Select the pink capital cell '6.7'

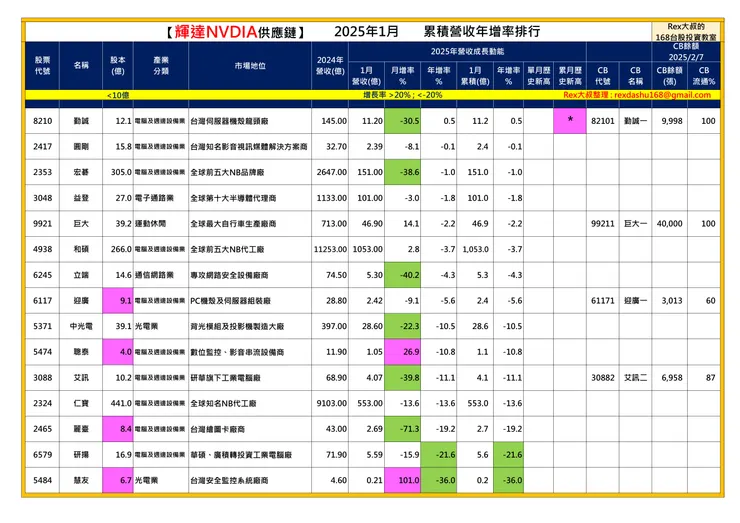pyautogui.click(x=118, y=480)
